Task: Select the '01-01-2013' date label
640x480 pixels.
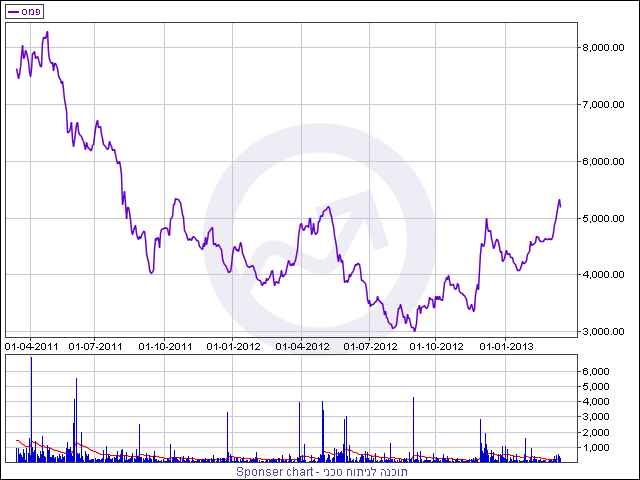Action: pos(506,347)
